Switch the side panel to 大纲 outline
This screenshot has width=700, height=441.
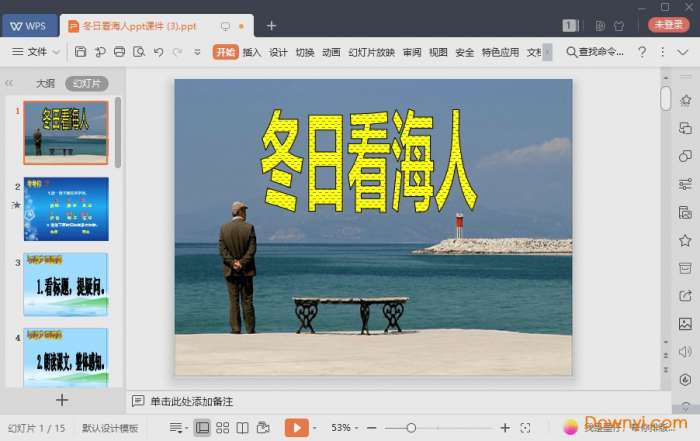point(45,84)
